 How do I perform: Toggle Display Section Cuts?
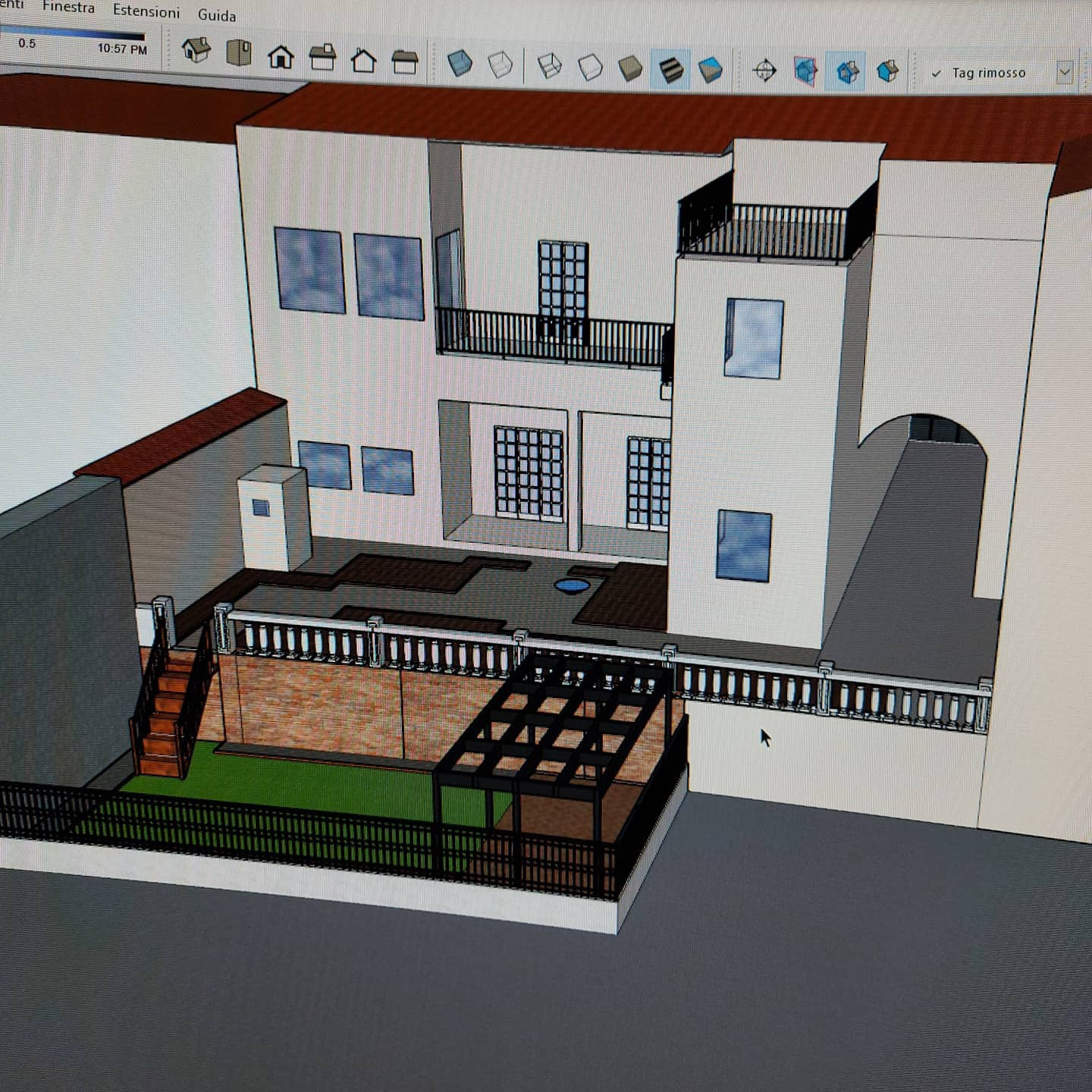(x=846, y=72)
